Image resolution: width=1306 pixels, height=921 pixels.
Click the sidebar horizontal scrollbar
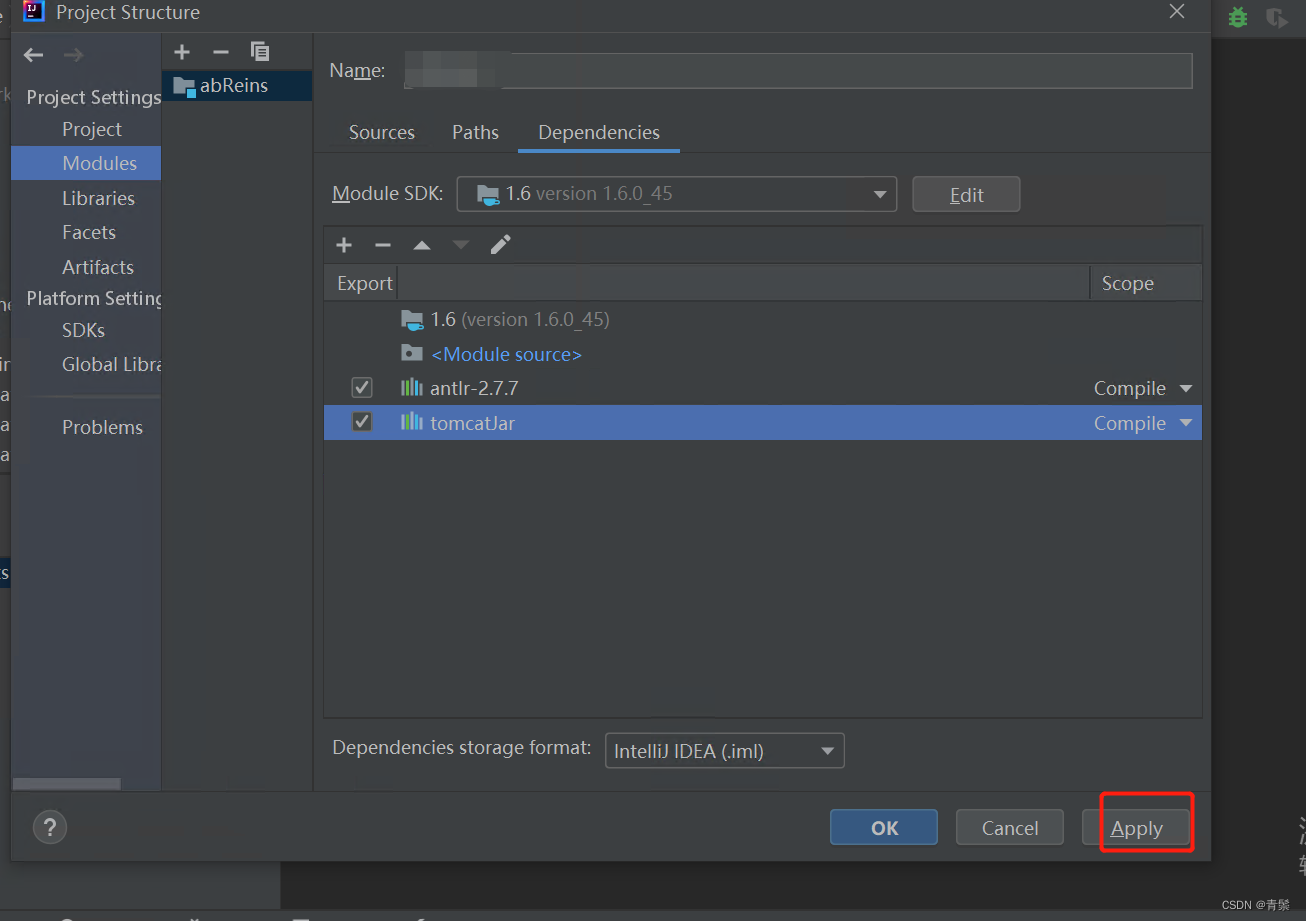[x=66, y=784]
